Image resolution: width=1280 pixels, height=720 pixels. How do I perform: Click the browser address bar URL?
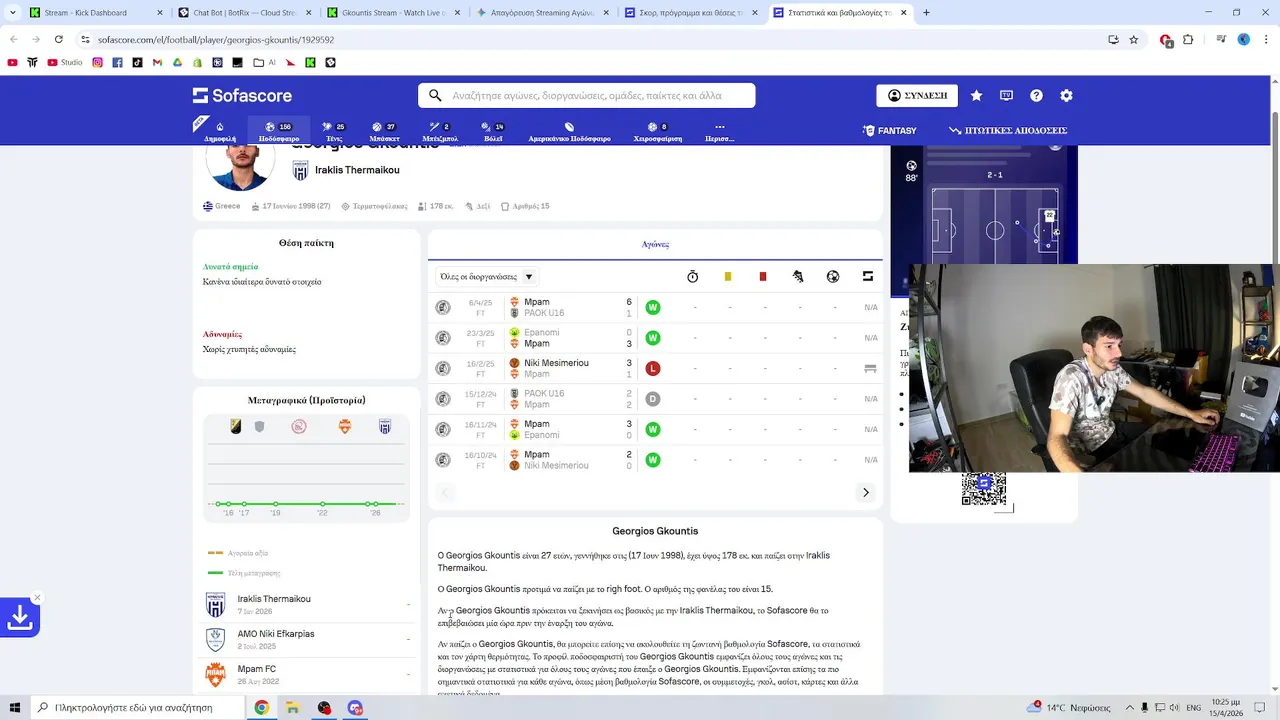pyautogui.click(x=216, y=40)
